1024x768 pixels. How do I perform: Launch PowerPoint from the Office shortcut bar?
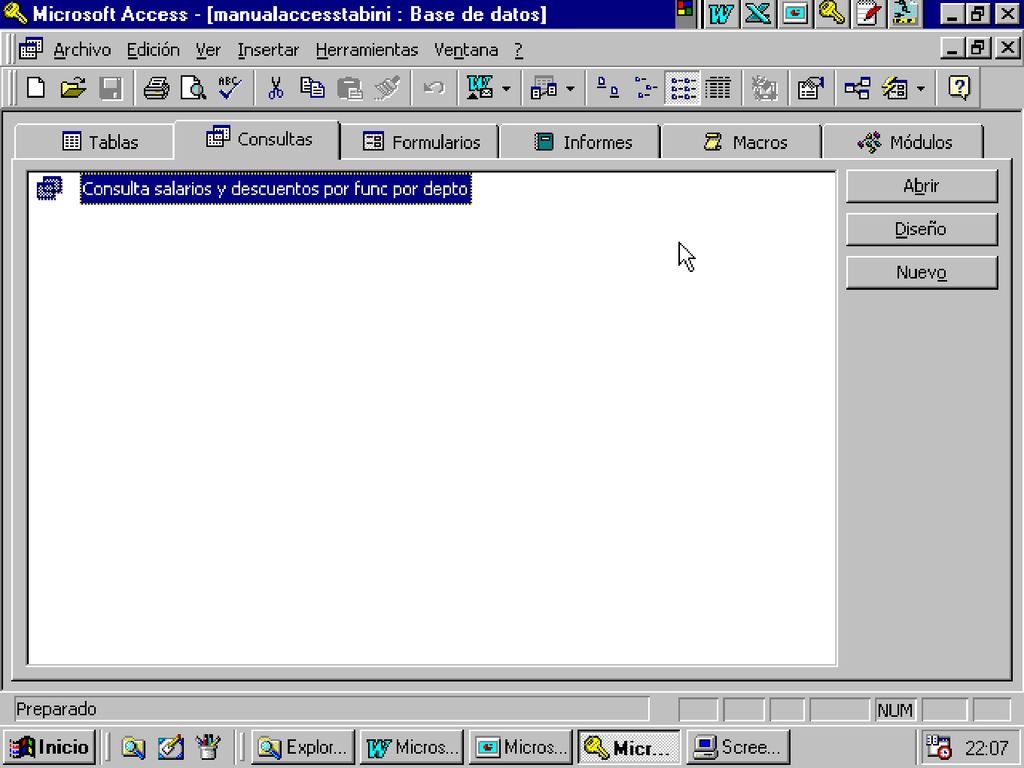click(x=795, y=14)
